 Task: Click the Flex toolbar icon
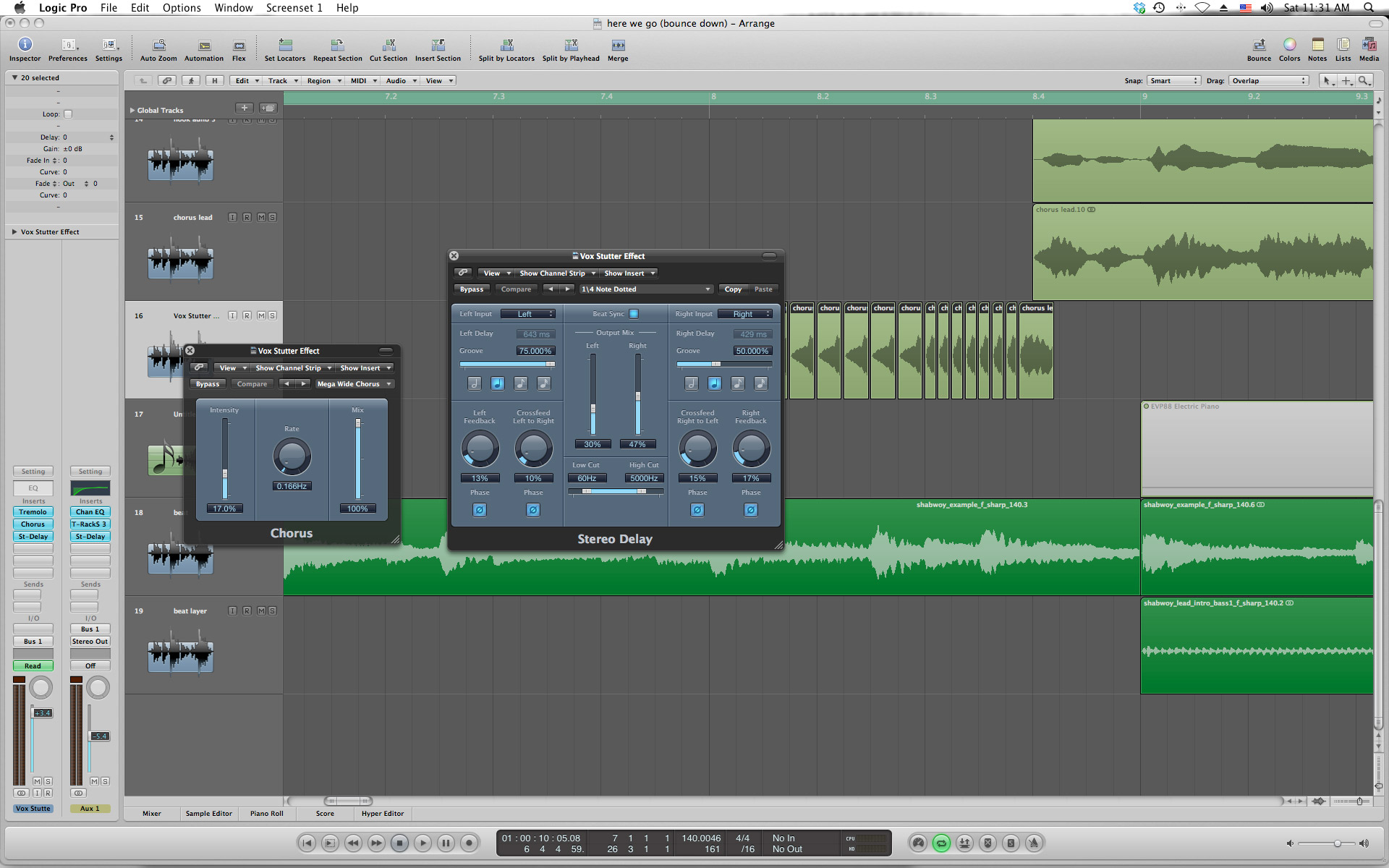coord(239,45)
